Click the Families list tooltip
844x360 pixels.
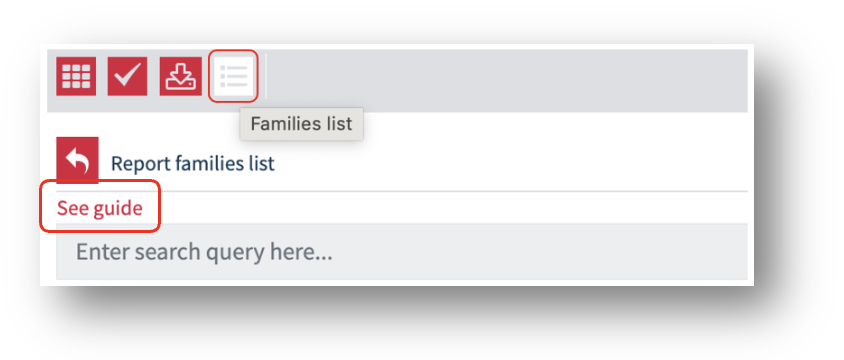(x=301, y=124)
